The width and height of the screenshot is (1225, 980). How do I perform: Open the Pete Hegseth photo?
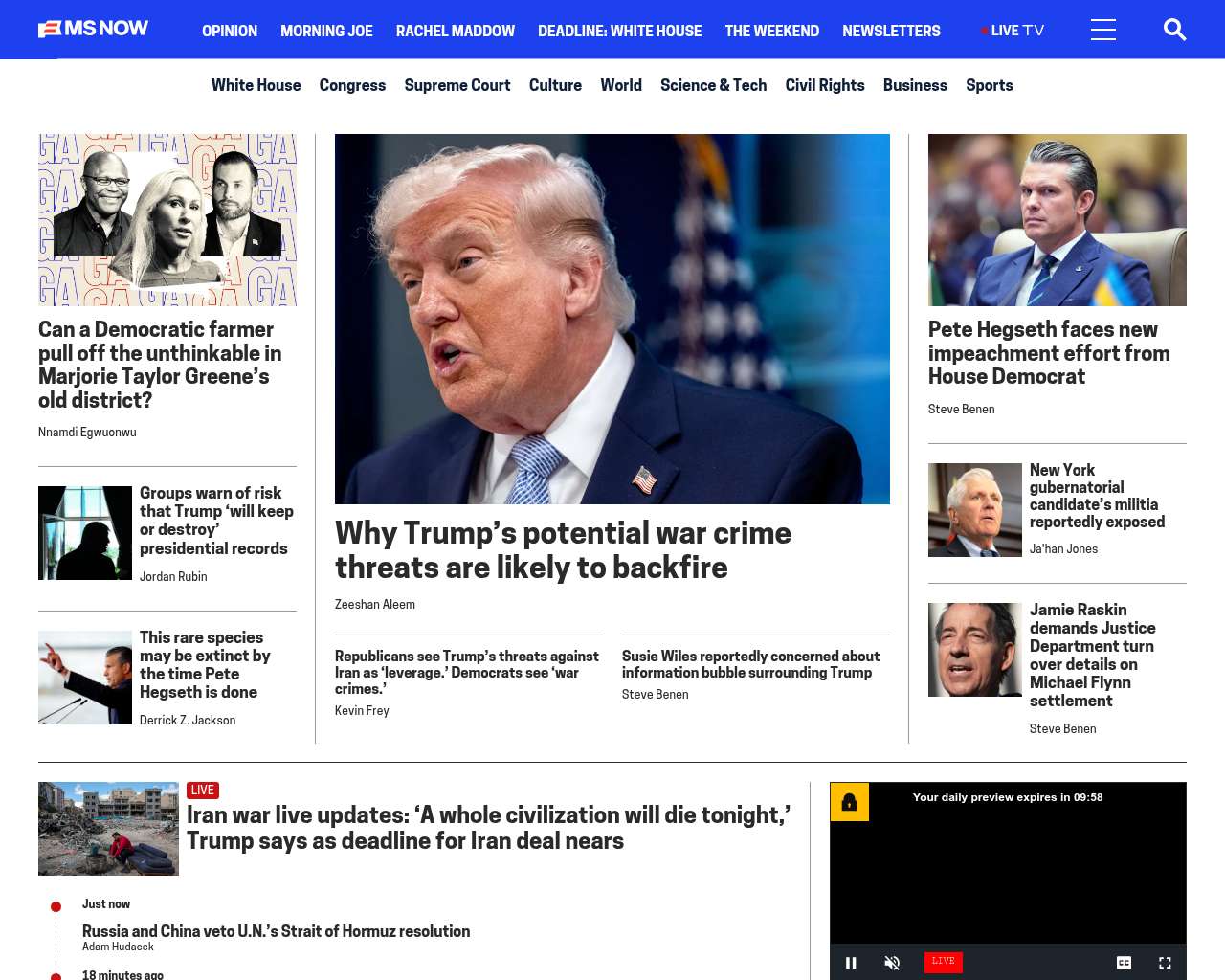pos(1058,220)
